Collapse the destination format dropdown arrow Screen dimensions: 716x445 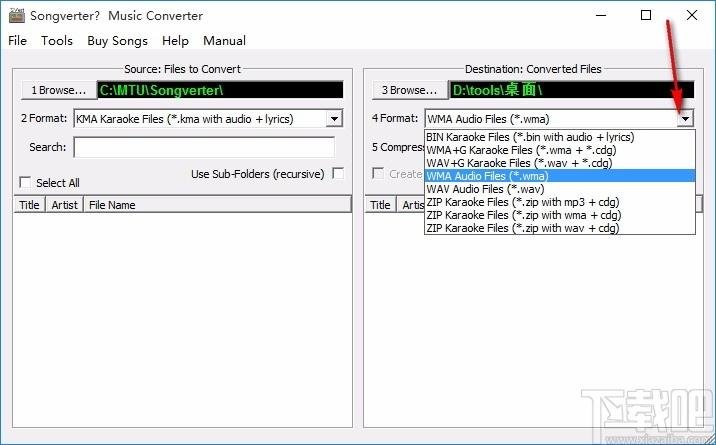tap(685, 119)
